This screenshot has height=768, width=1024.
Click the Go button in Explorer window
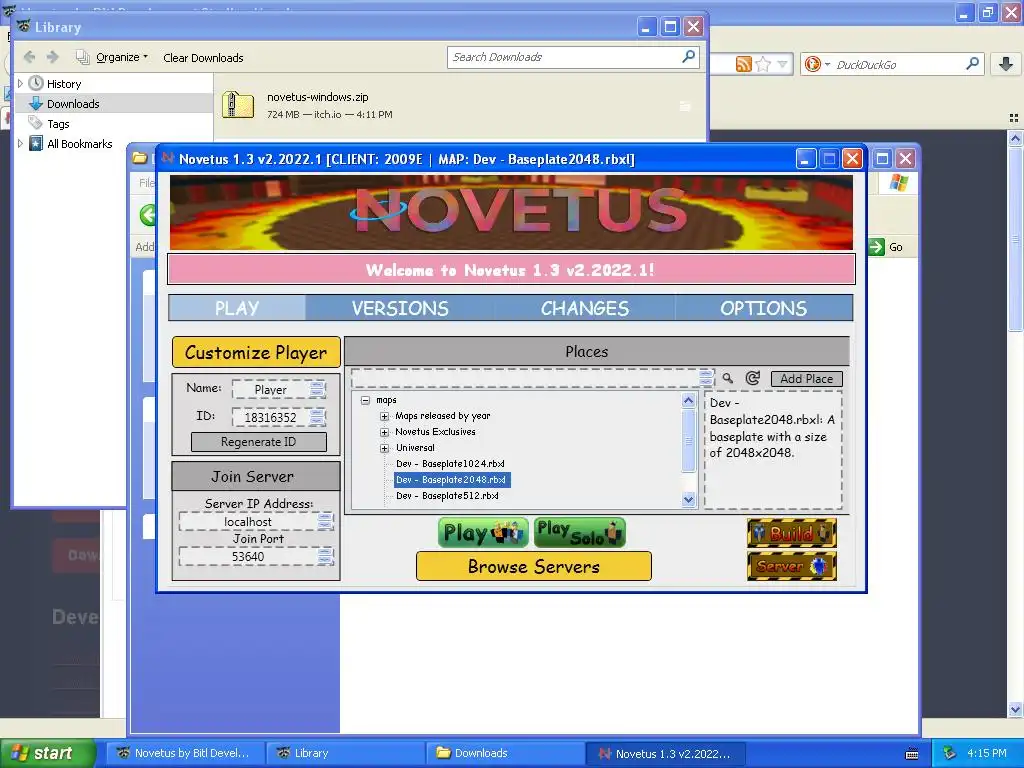coord(886,247)
